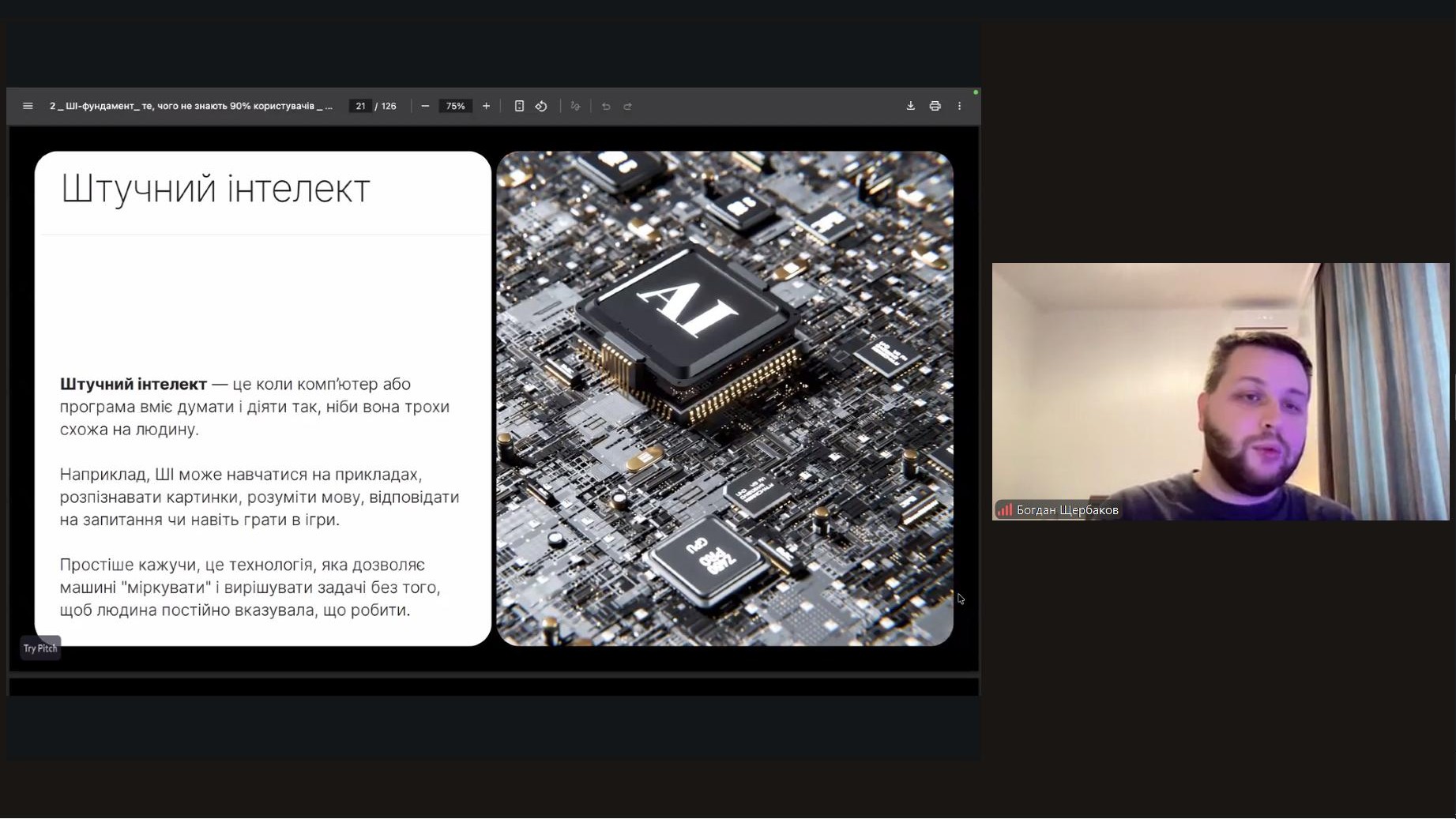Click the Try Pitch button
The image size is (1456, 819).
[x=40, y=648]
